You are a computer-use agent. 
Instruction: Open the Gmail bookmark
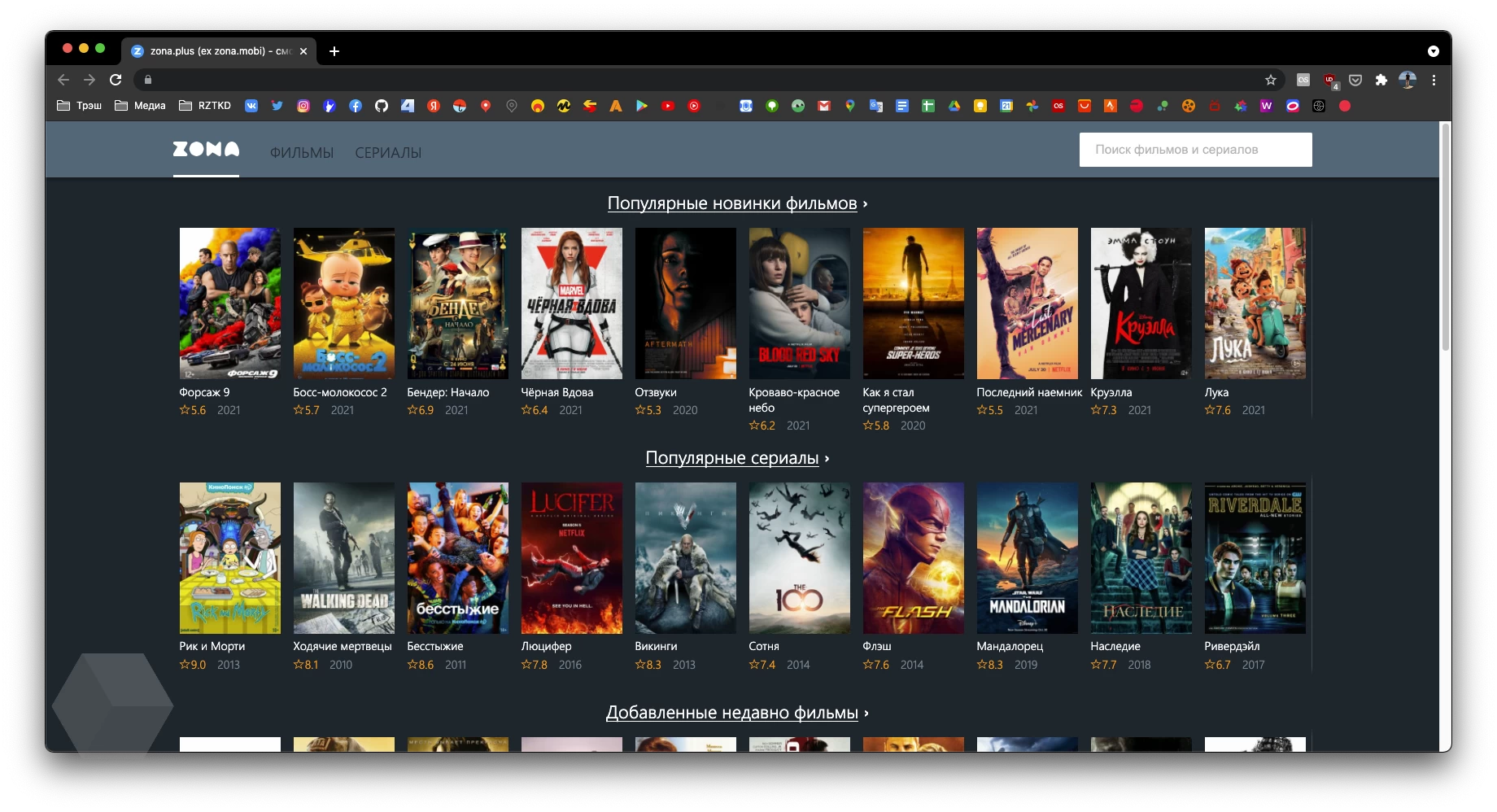[824, 106]
